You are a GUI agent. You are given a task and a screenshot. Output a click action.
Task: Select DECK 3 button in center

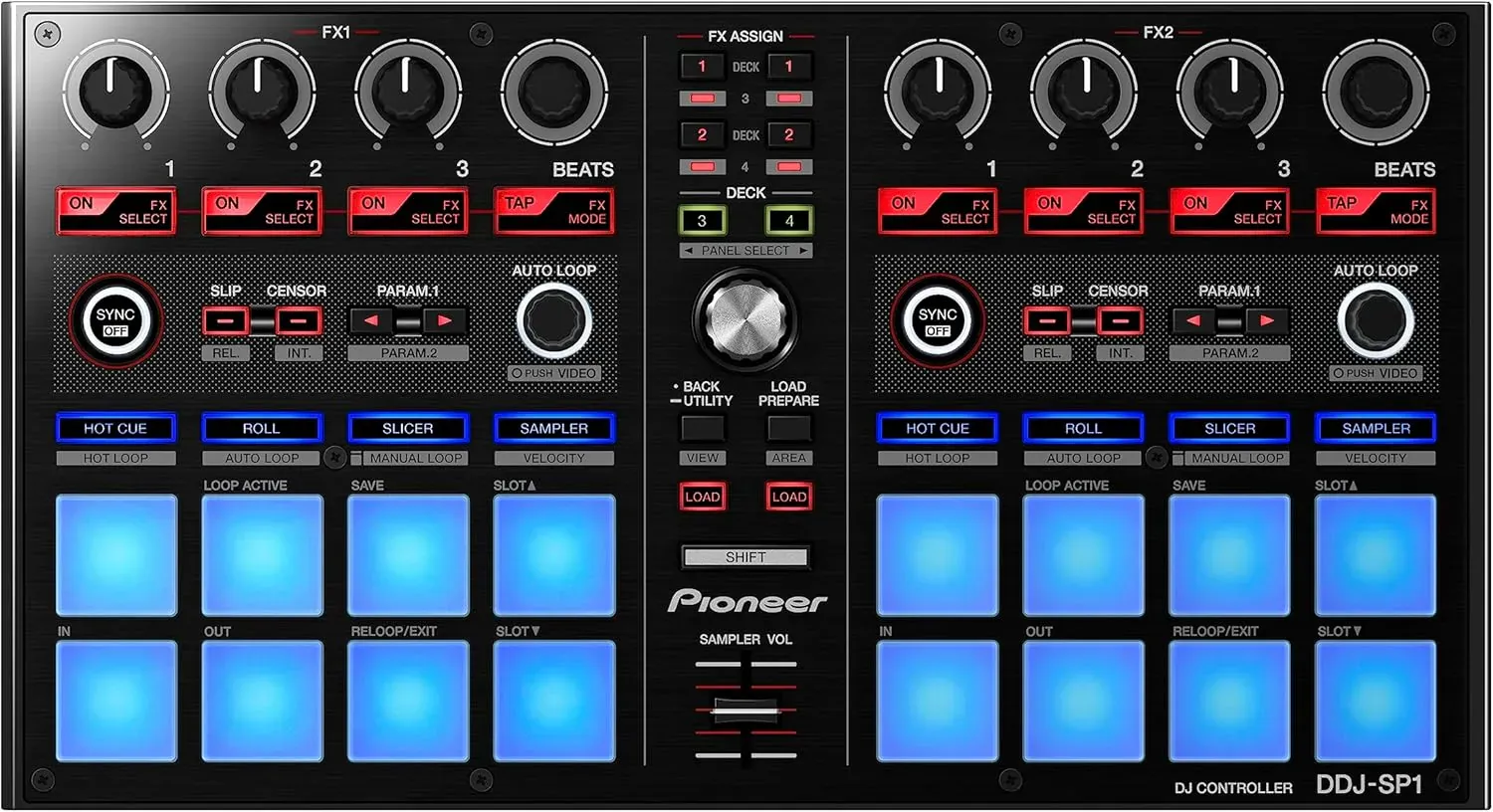coord(702,220)
